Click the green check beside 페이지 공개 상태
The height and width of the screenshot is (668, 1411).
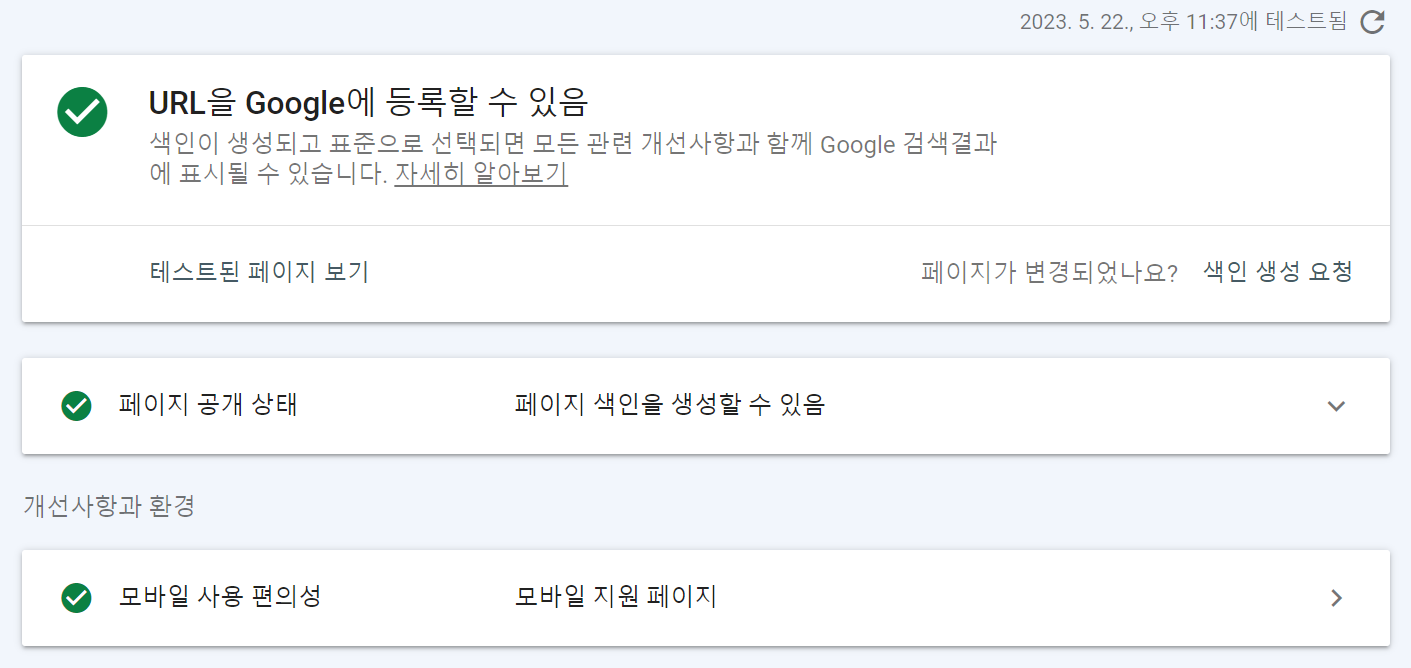coord(76,406)
